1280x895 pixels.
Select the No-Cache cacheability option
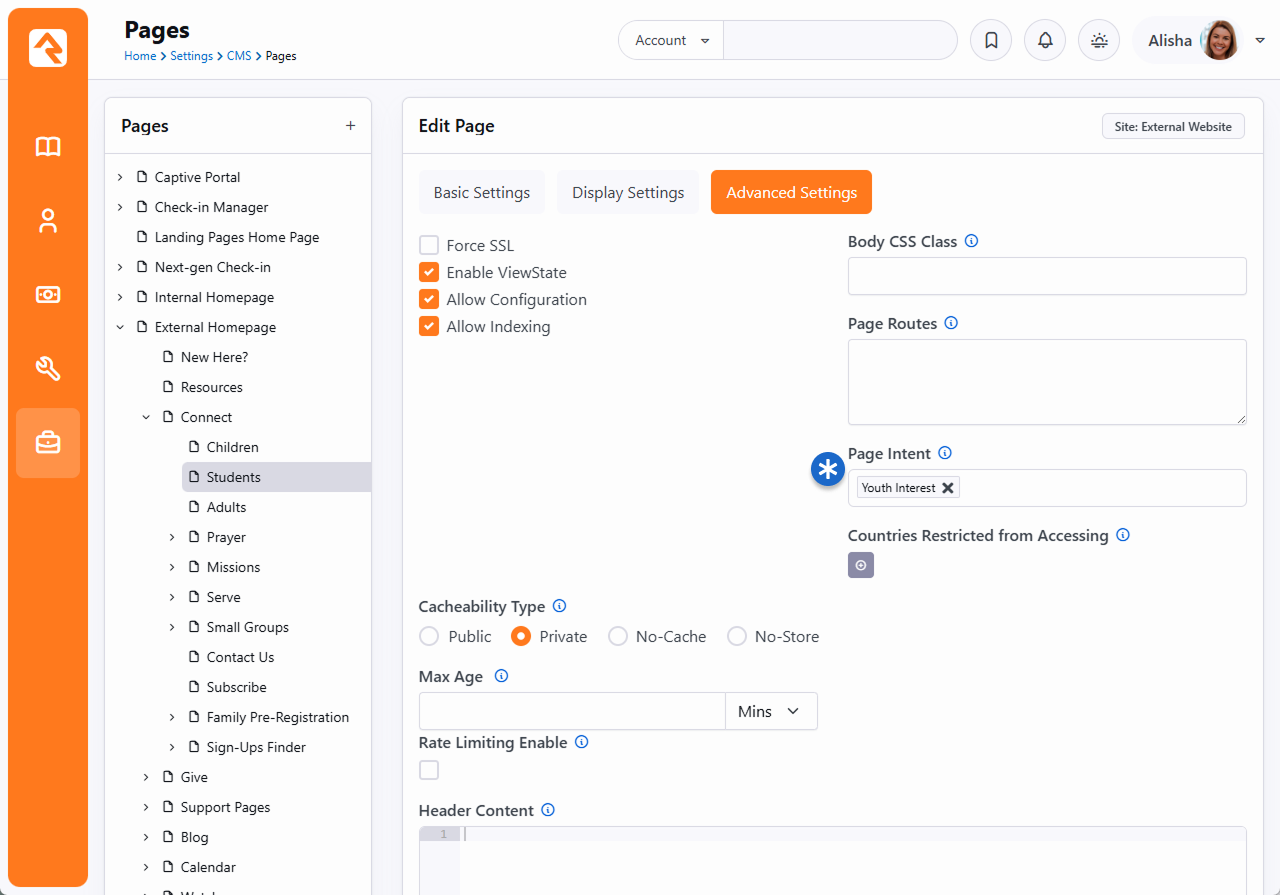pyautogui.click(x=618, y=637)
